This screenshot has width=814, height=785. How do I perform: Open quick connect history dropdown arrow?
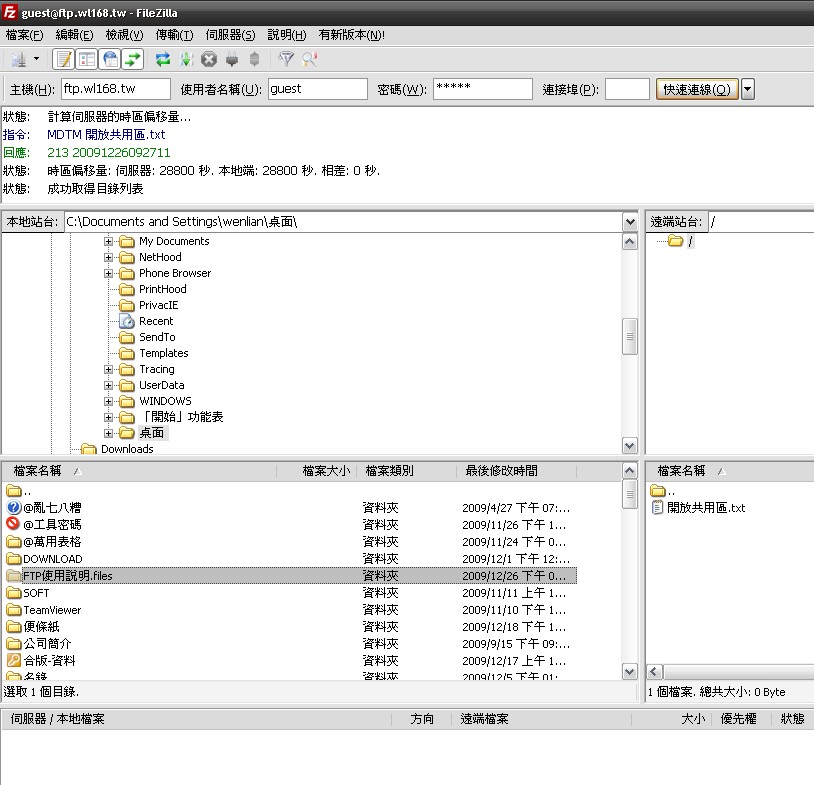click(748, 89)
